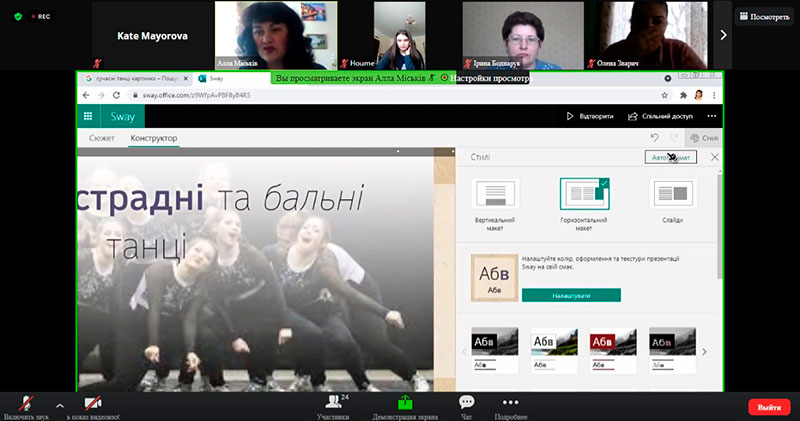
Task: Expand audio options caret next to microphone
Action: pos(60,406)
